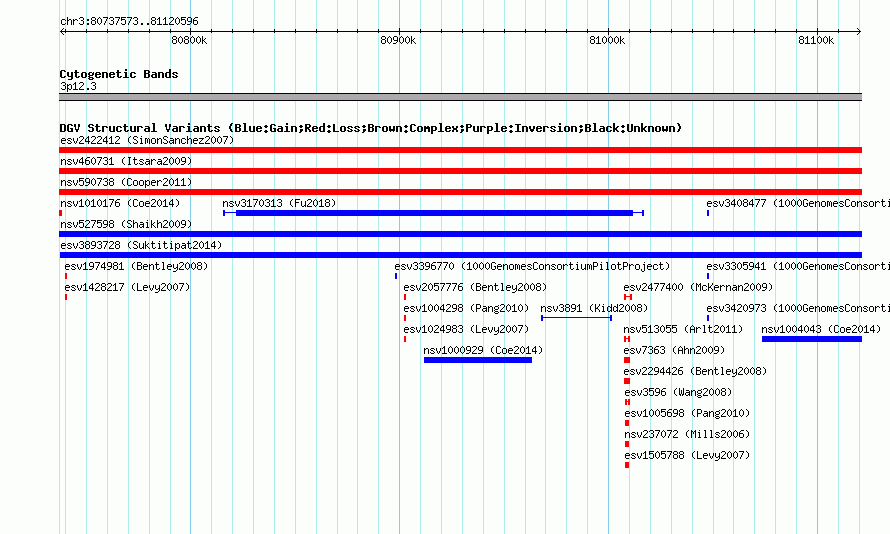Viewport: 890px width, 534px height.
Task: Click the 81100k ruler label
Action: click(x=816, y=40)
